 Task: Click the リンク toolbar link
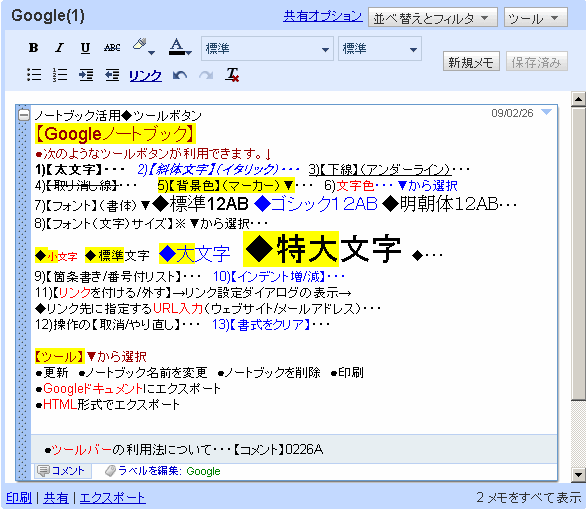pyautogui.click(x=145, y=75)
